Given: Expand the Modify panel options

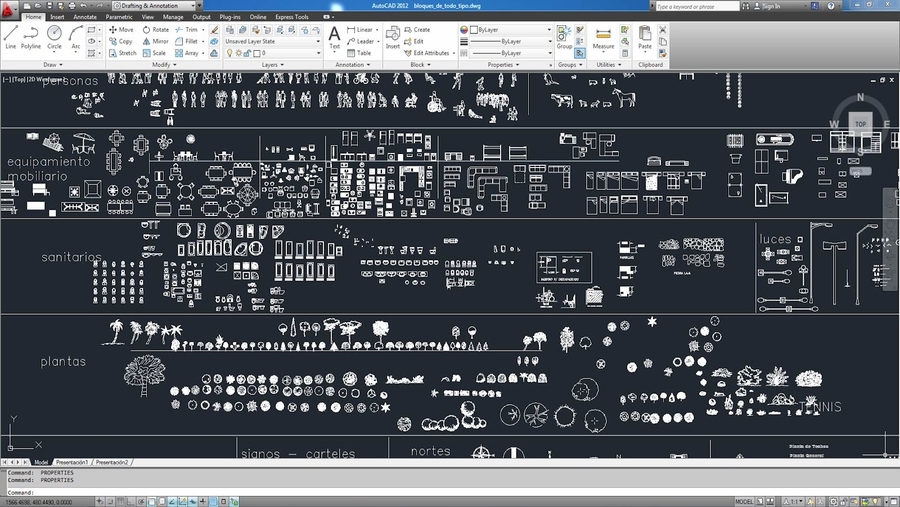Looking at the screenshot, I should [x=162, y=65].
